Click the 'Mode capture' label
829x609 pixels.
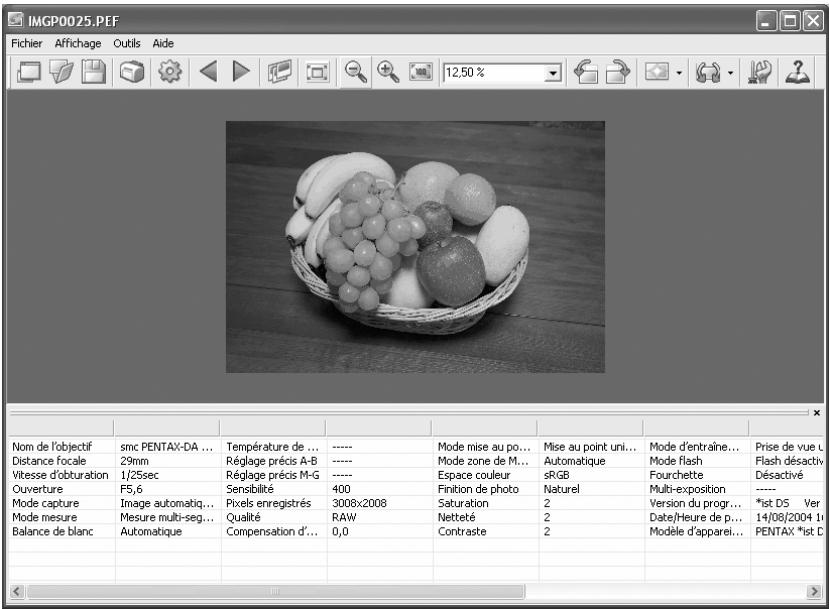tap(45, 503)
